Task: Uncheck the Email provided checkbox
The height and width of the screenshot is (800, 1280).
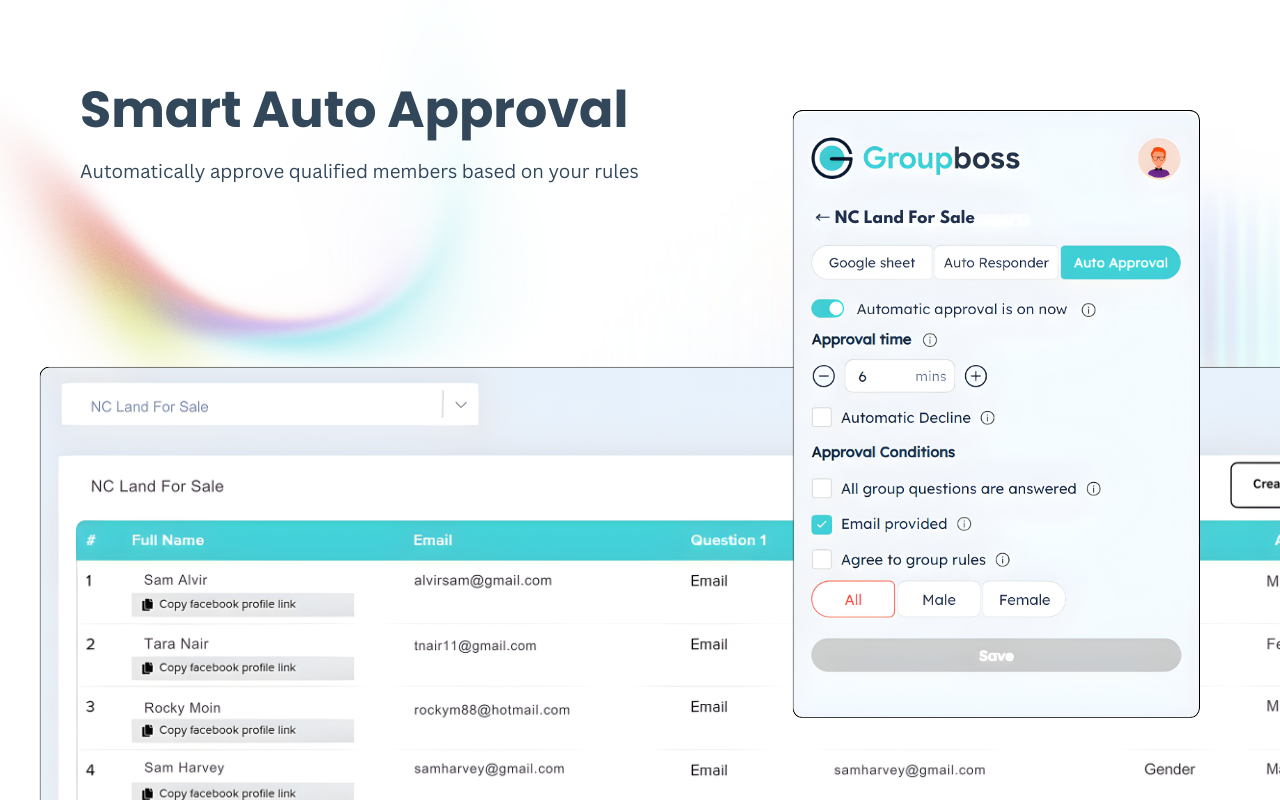Action: 822,524
